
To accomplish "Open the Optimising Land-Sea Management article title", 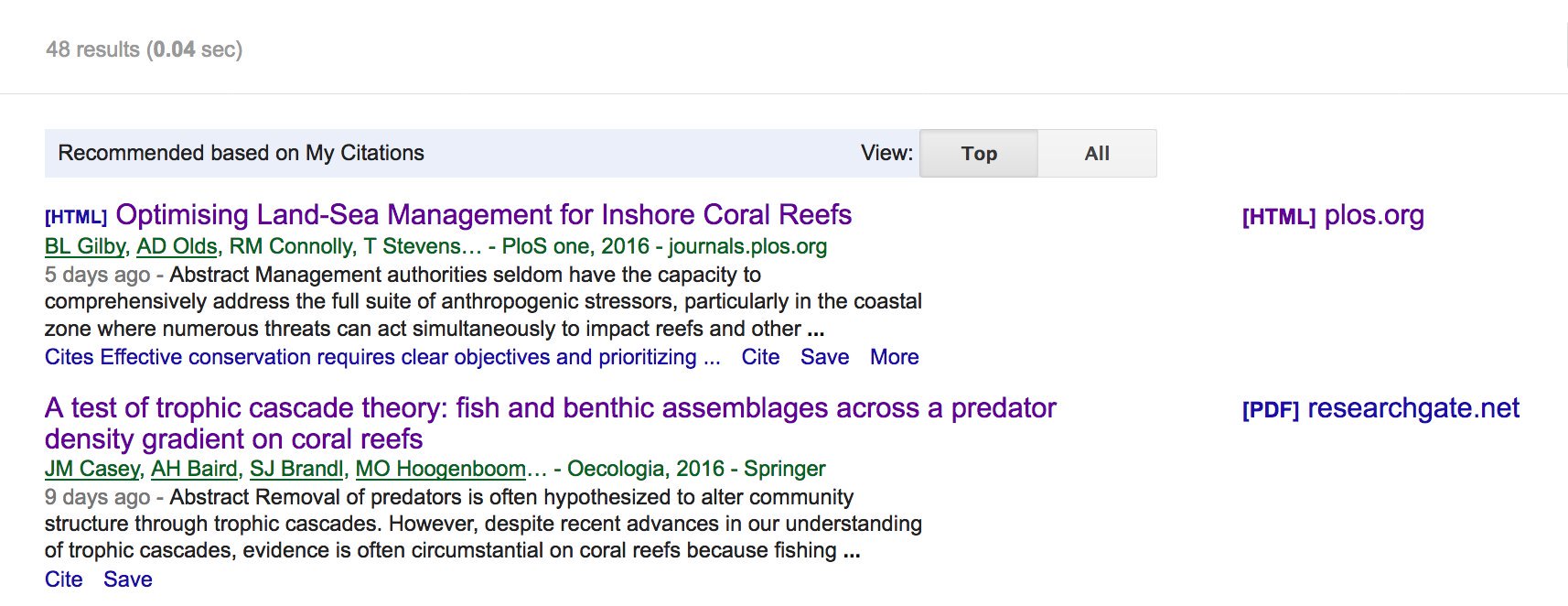I will point(483,215).
